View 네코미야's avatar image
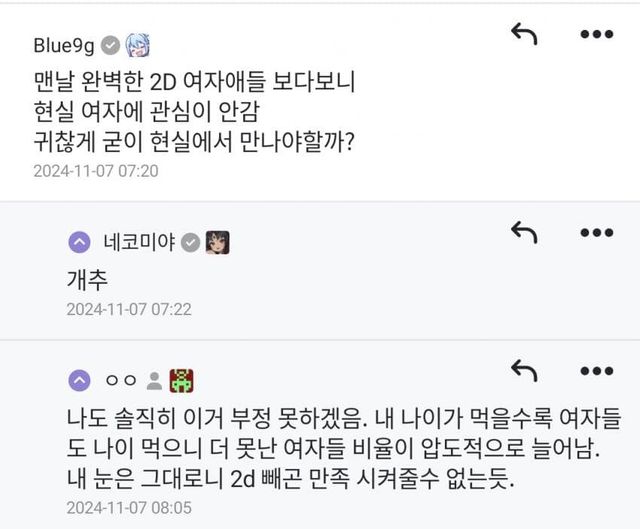Viewport: 640px width, 529px height. click(217, 241)
